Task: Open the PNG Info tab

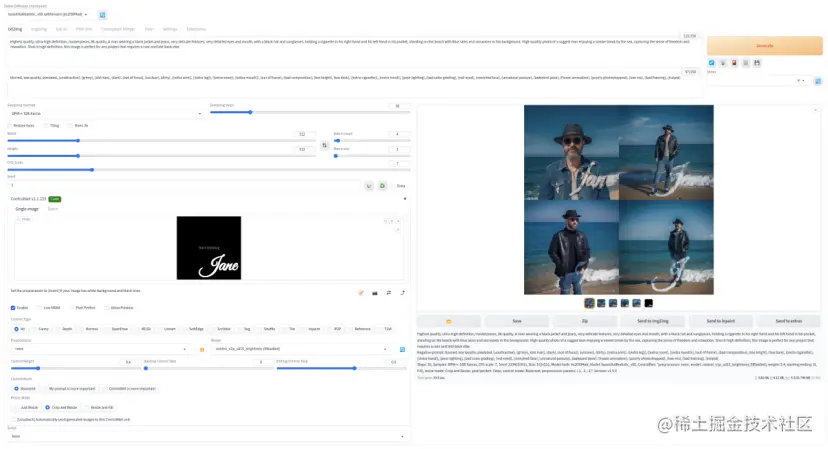Action: pyautogui.click(x=84, y=29)
